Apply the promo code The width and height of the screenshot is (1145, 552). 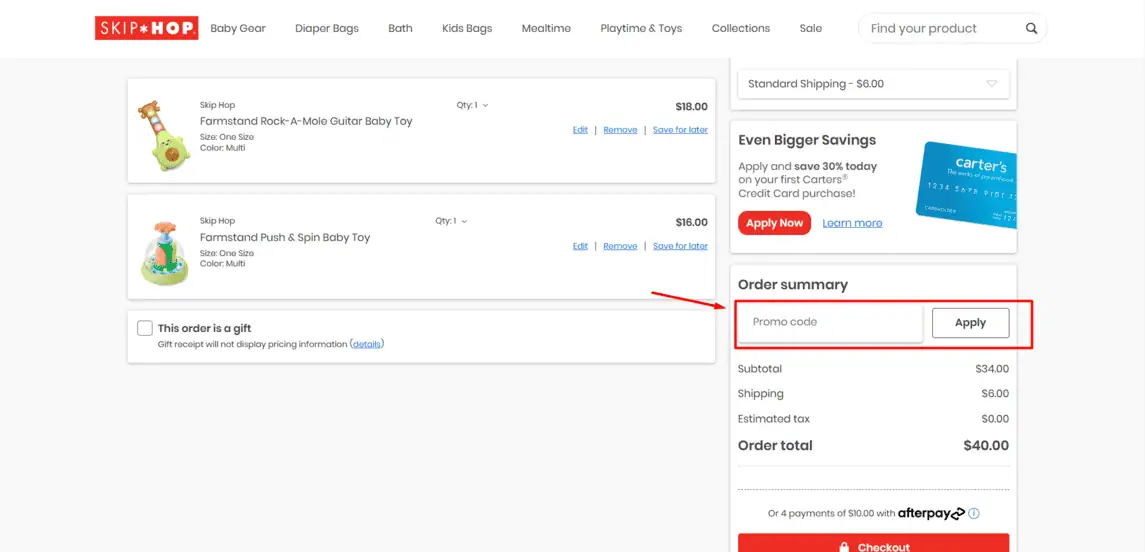[970, 323]
